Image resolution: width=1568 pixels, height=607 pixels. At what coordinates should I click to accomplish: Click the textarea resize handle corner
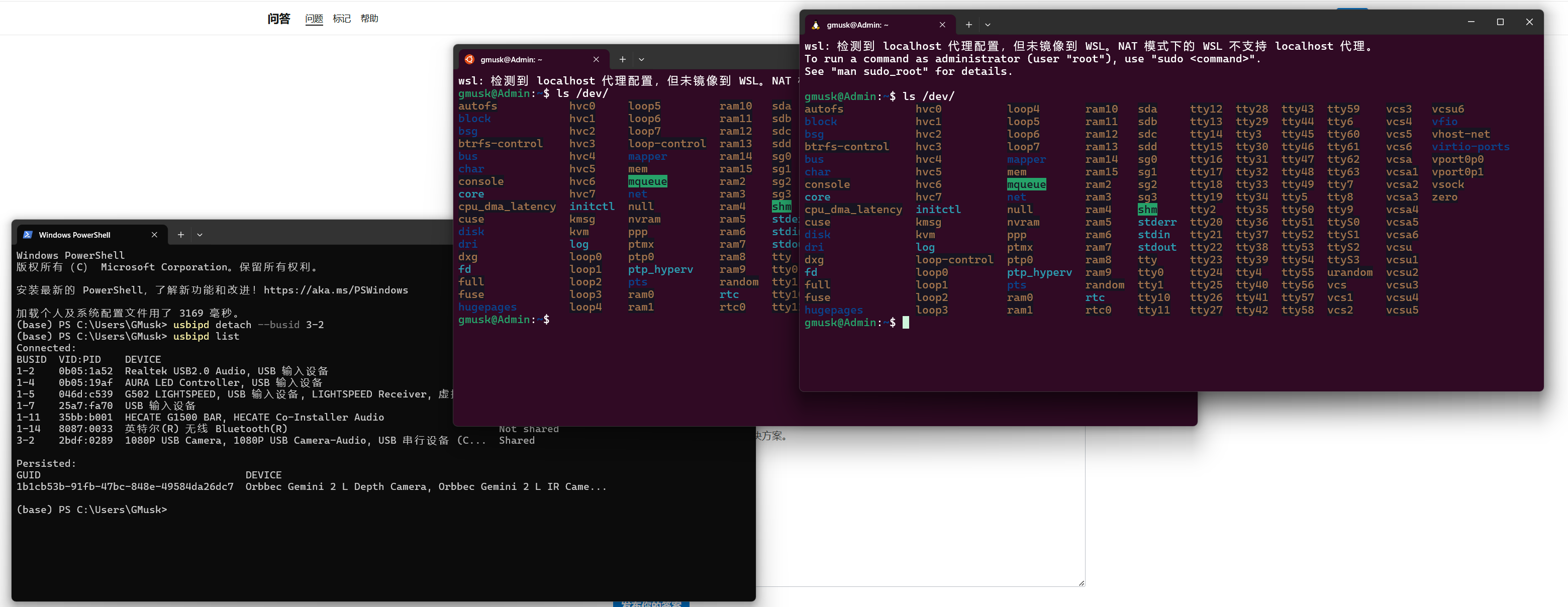1081,583
